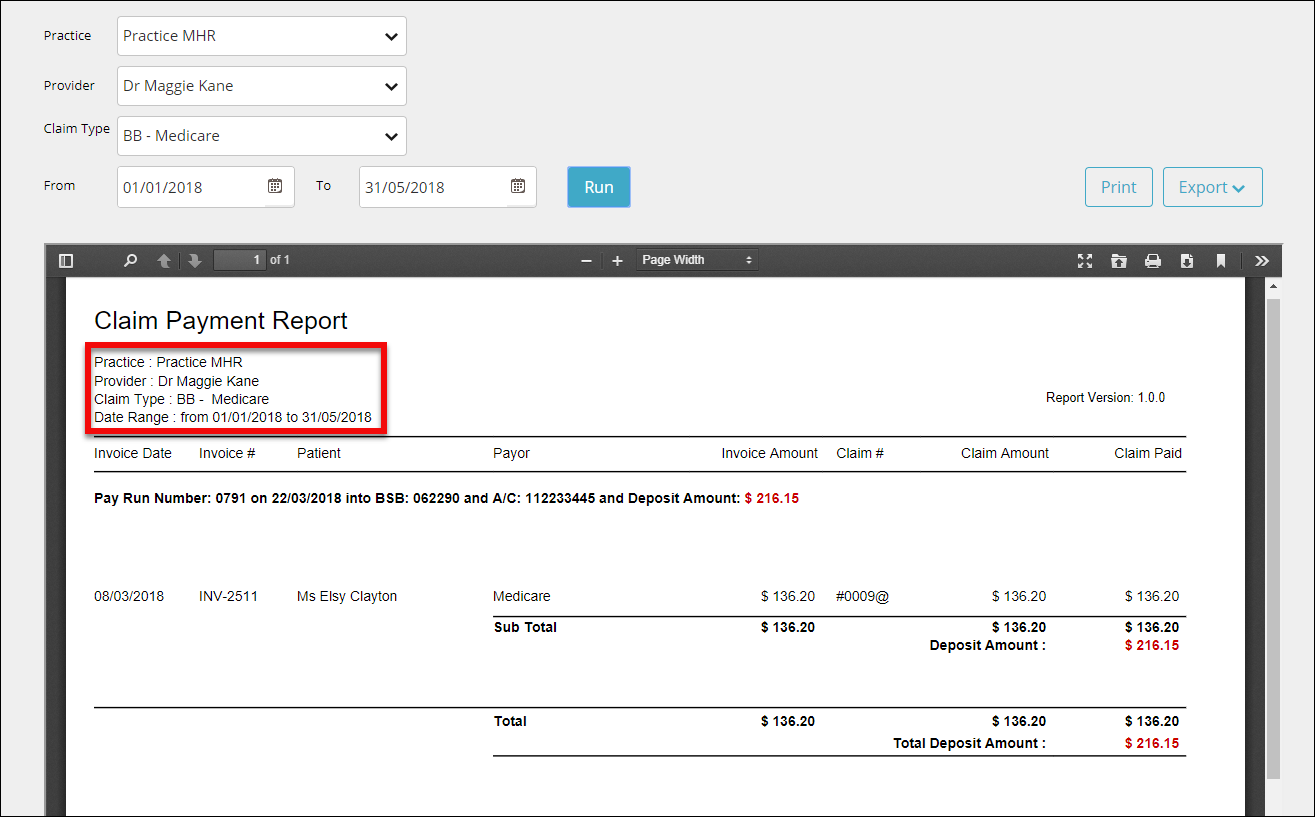The image size is (1315, 817).
Task: Click the Claim # column header
Action: point(860,453)
